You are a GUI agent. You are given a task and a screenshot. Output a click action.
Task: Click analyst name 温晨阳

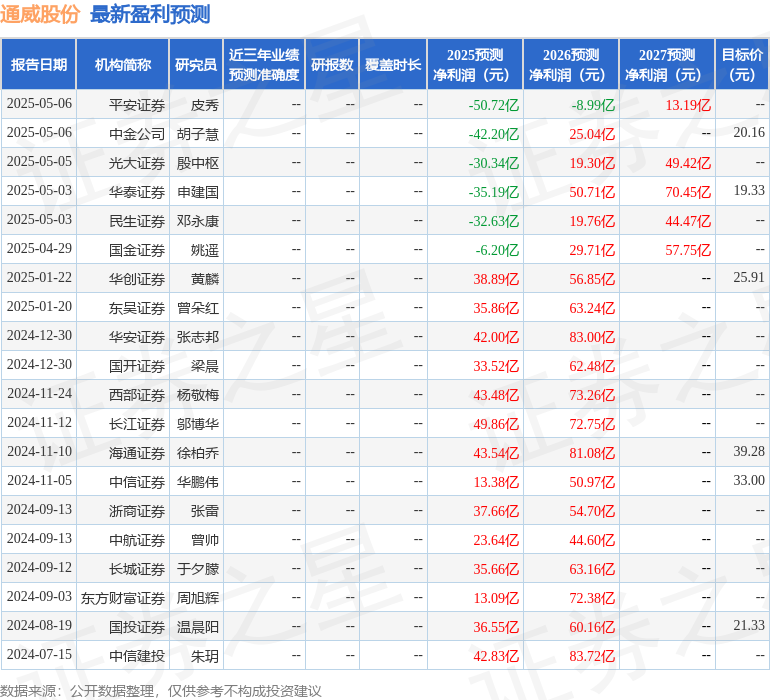tap(198, 626)
